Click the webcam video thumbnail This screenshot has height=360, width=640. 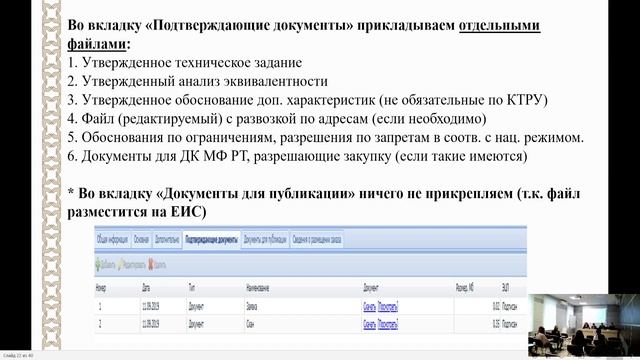584,325
